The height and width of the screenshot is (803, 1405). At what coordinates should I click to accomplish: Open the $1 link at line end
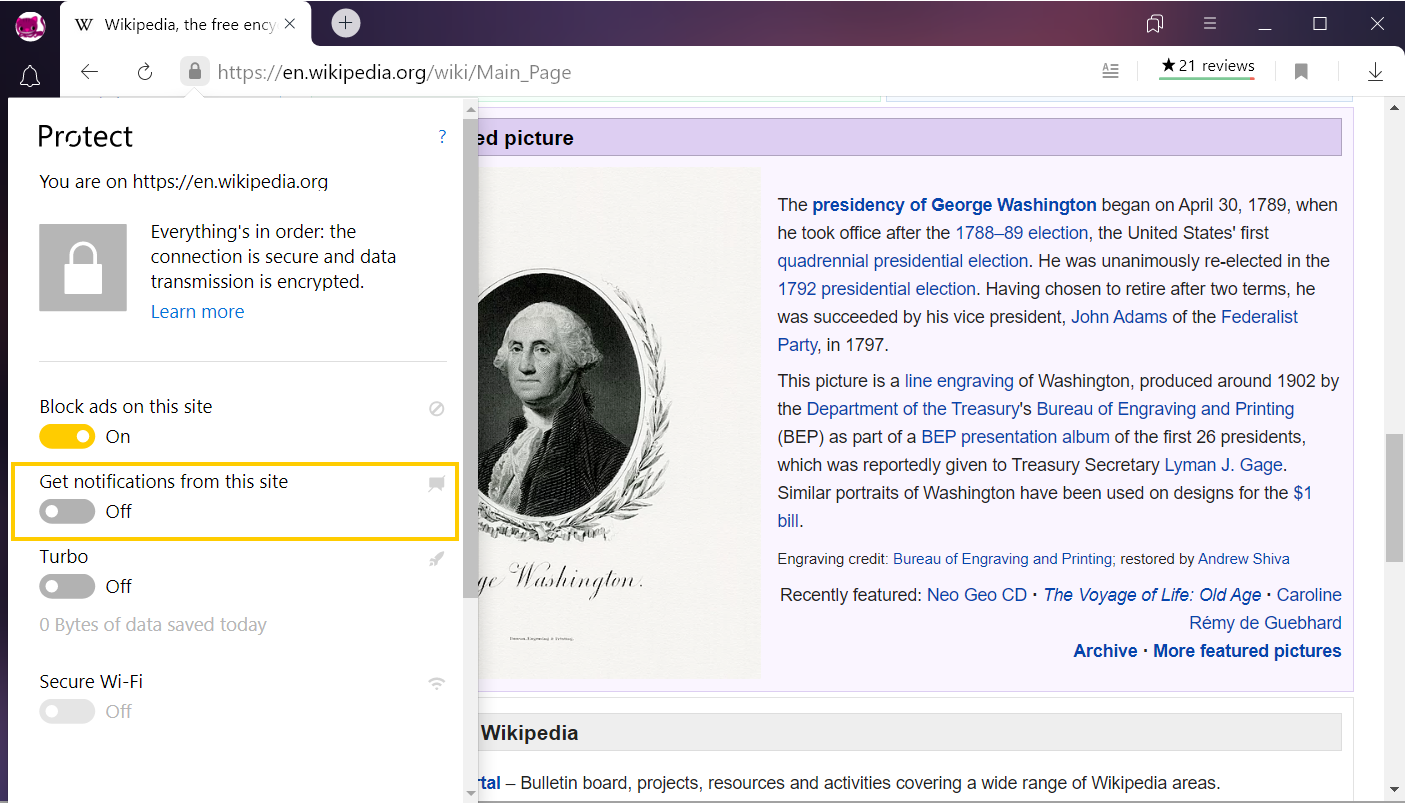(x=1302, y=493)
